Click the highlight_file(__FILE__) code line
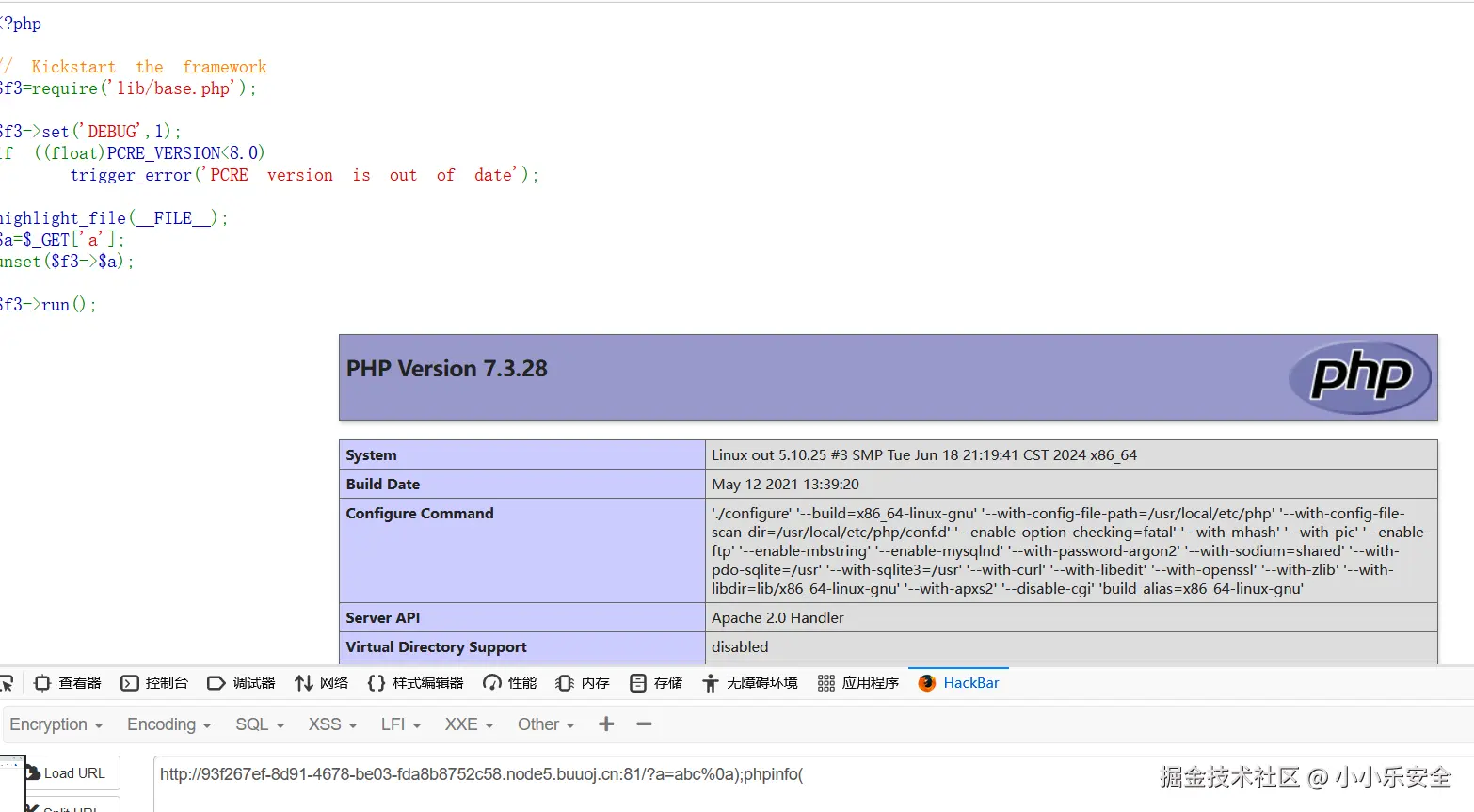1474x812 pixels. (114, 218)
